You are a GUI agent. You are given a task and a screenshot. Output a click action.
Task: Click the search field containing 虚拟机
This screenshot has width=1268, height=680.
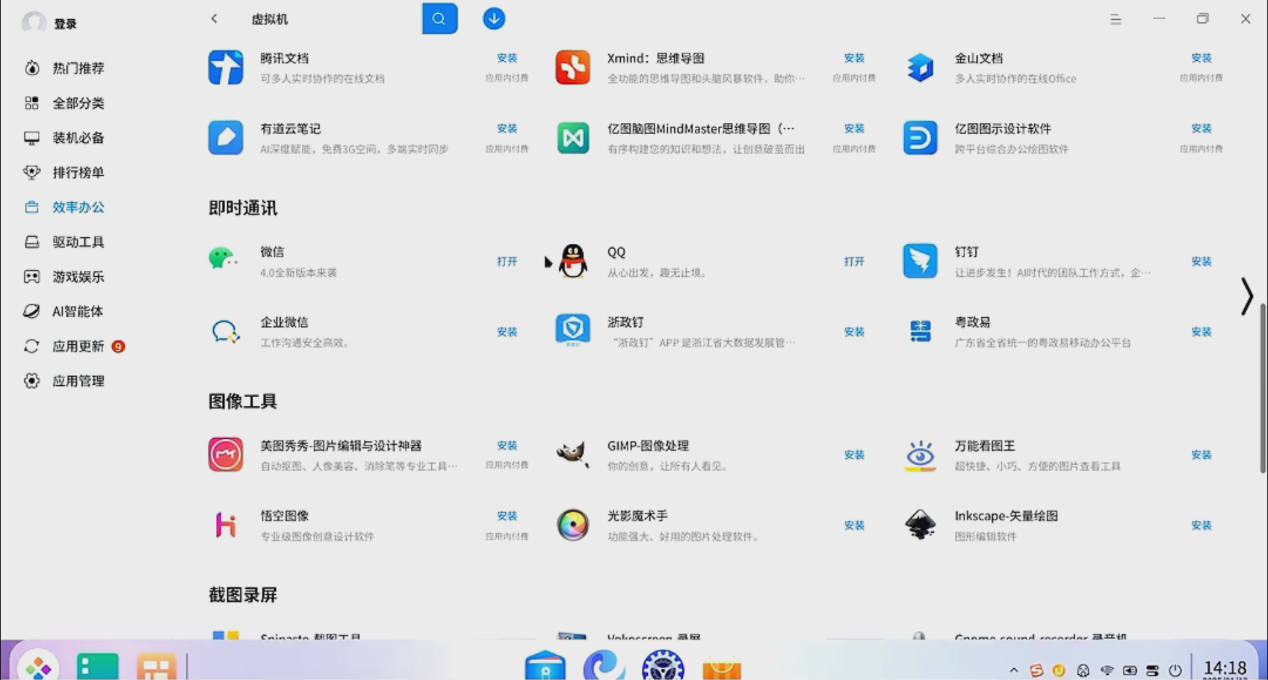330,19
